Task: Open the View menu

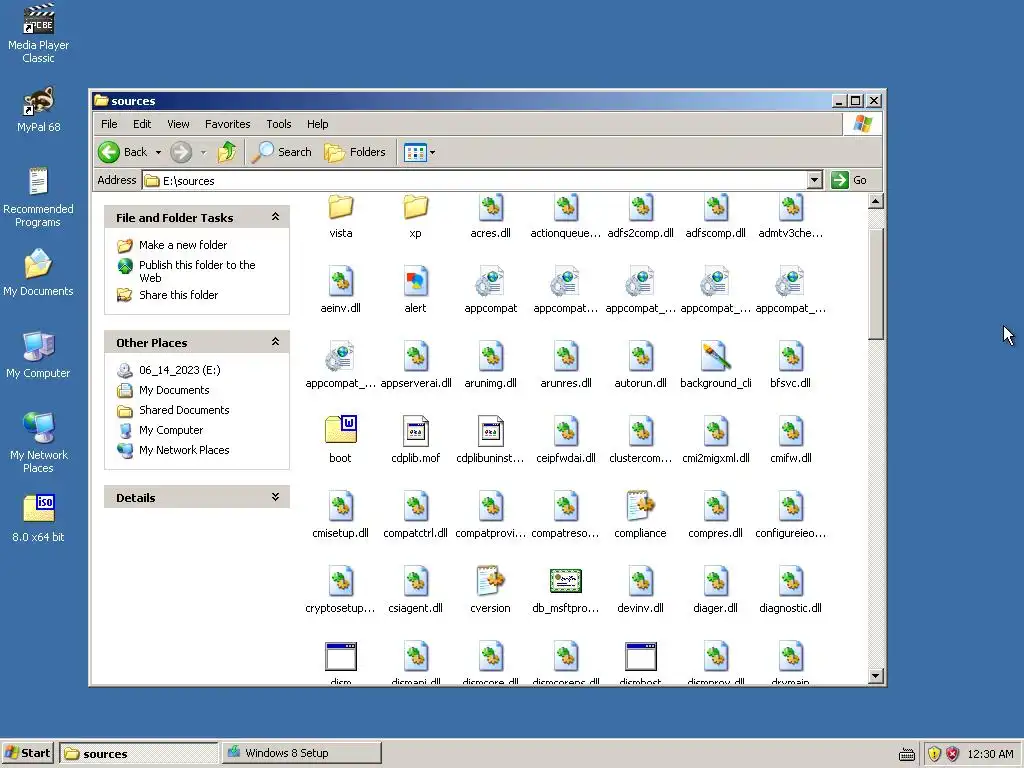Action: [x=178, y=124]
